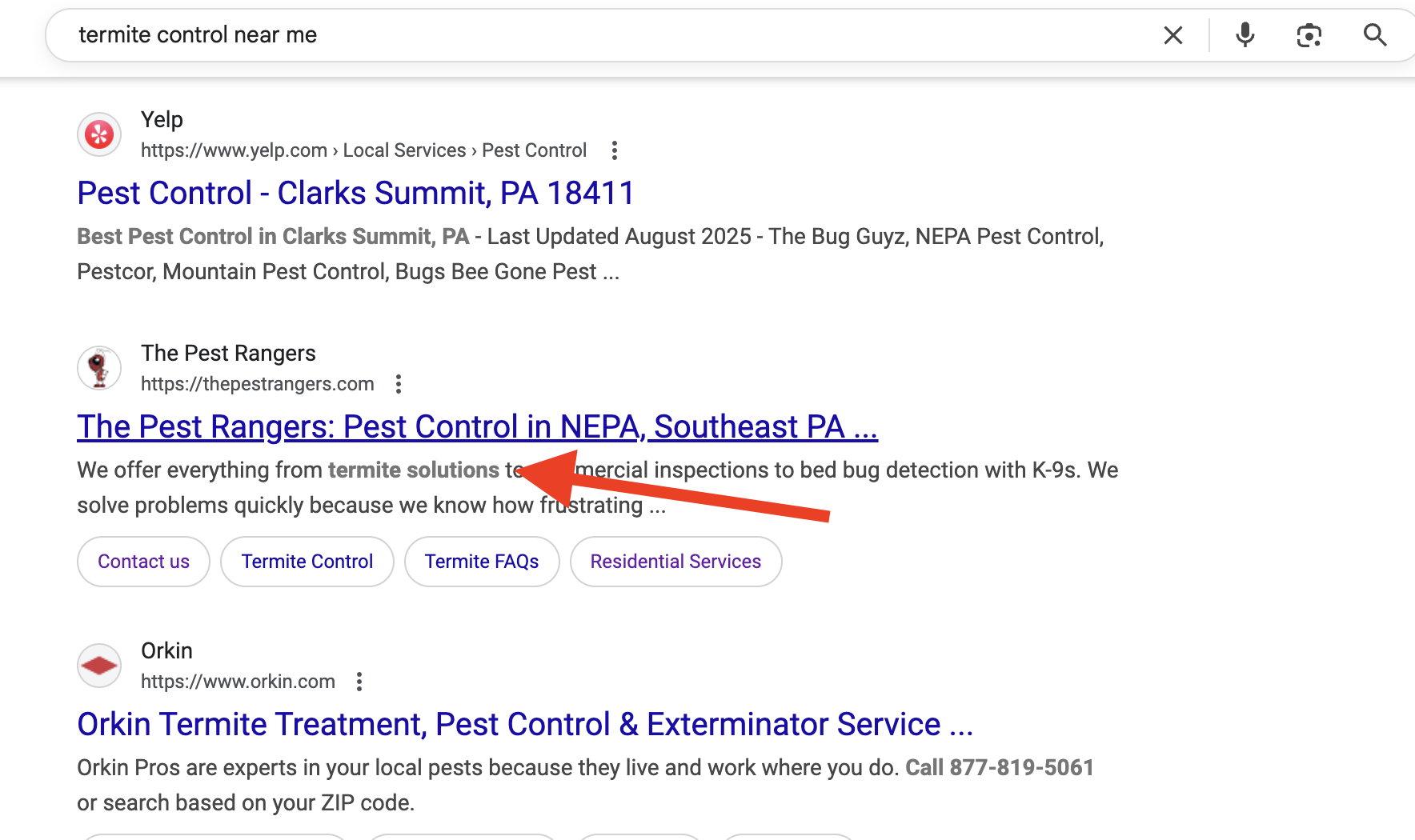
Task: Click the thepestrangers.com URL text
Action: click(x=257, y=384)
